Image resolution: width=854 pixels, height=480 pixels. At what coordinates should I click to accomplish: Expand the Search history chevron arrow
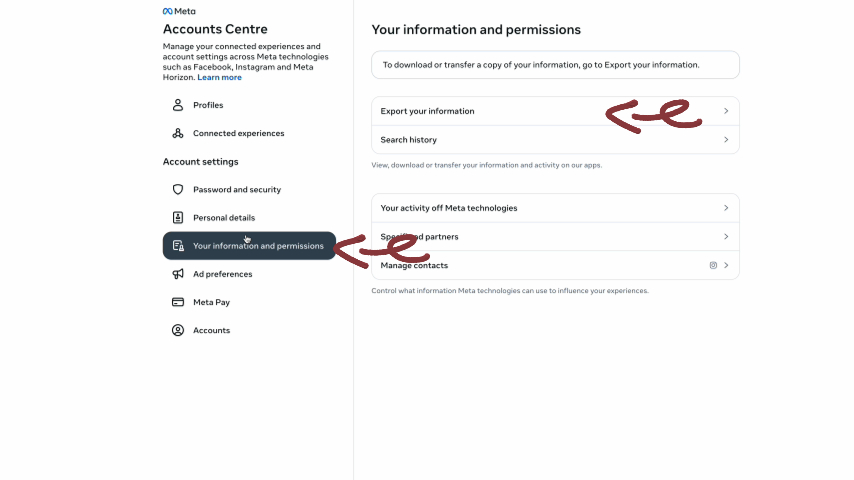[x=726, y=139]
